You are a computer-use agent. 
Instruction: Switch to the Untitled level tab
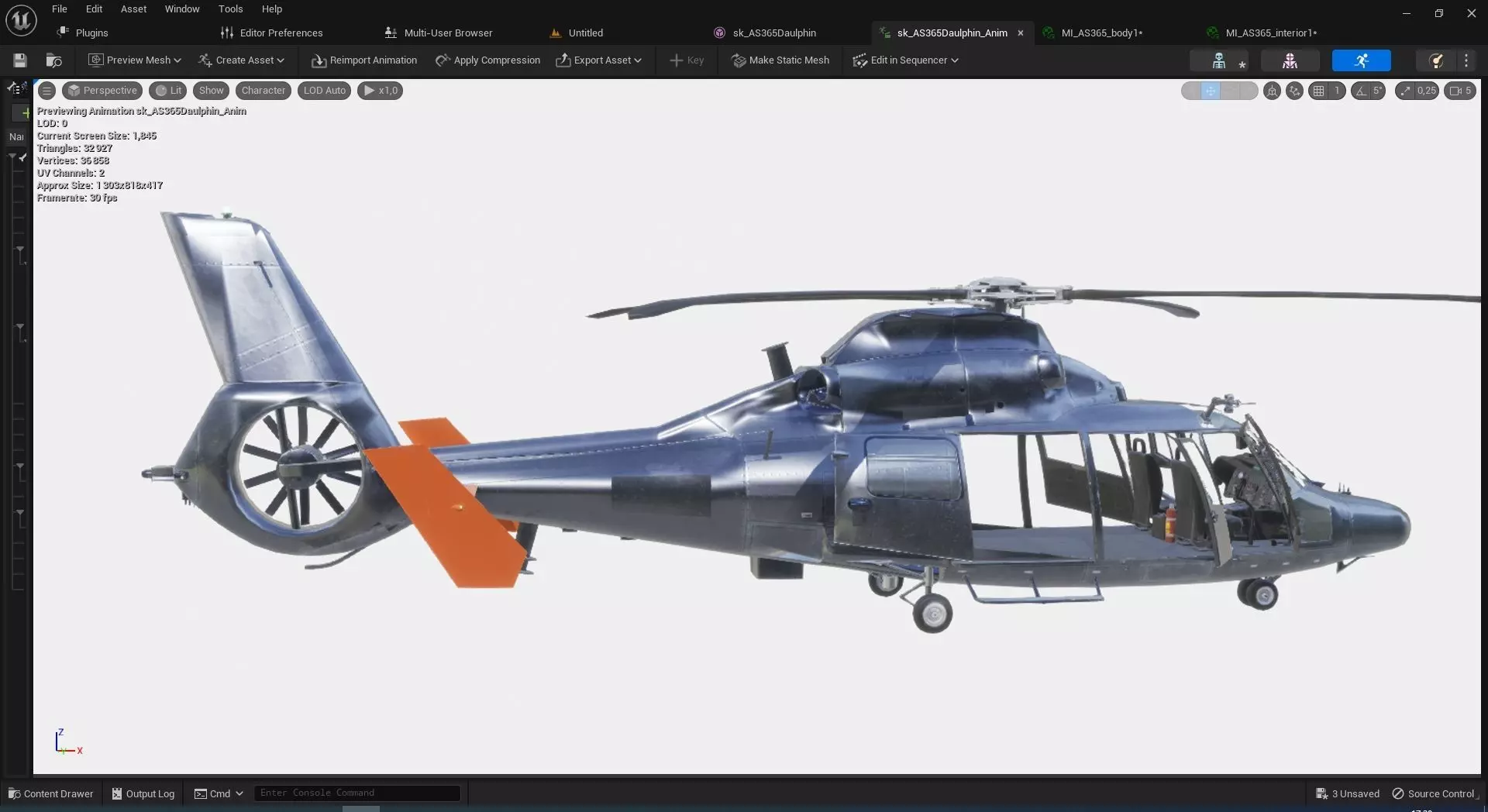[x=577, y=33]
